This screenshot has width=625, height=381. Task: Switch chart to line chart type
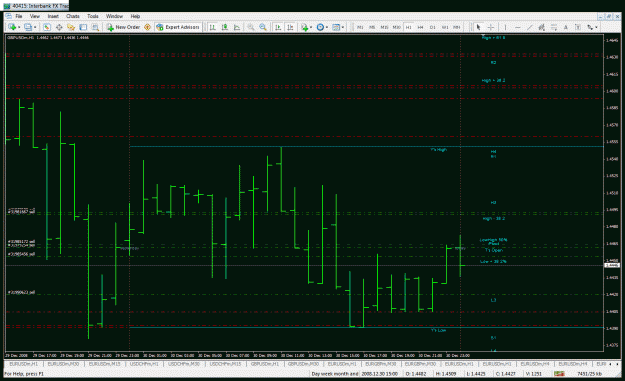tap(237, 27)
